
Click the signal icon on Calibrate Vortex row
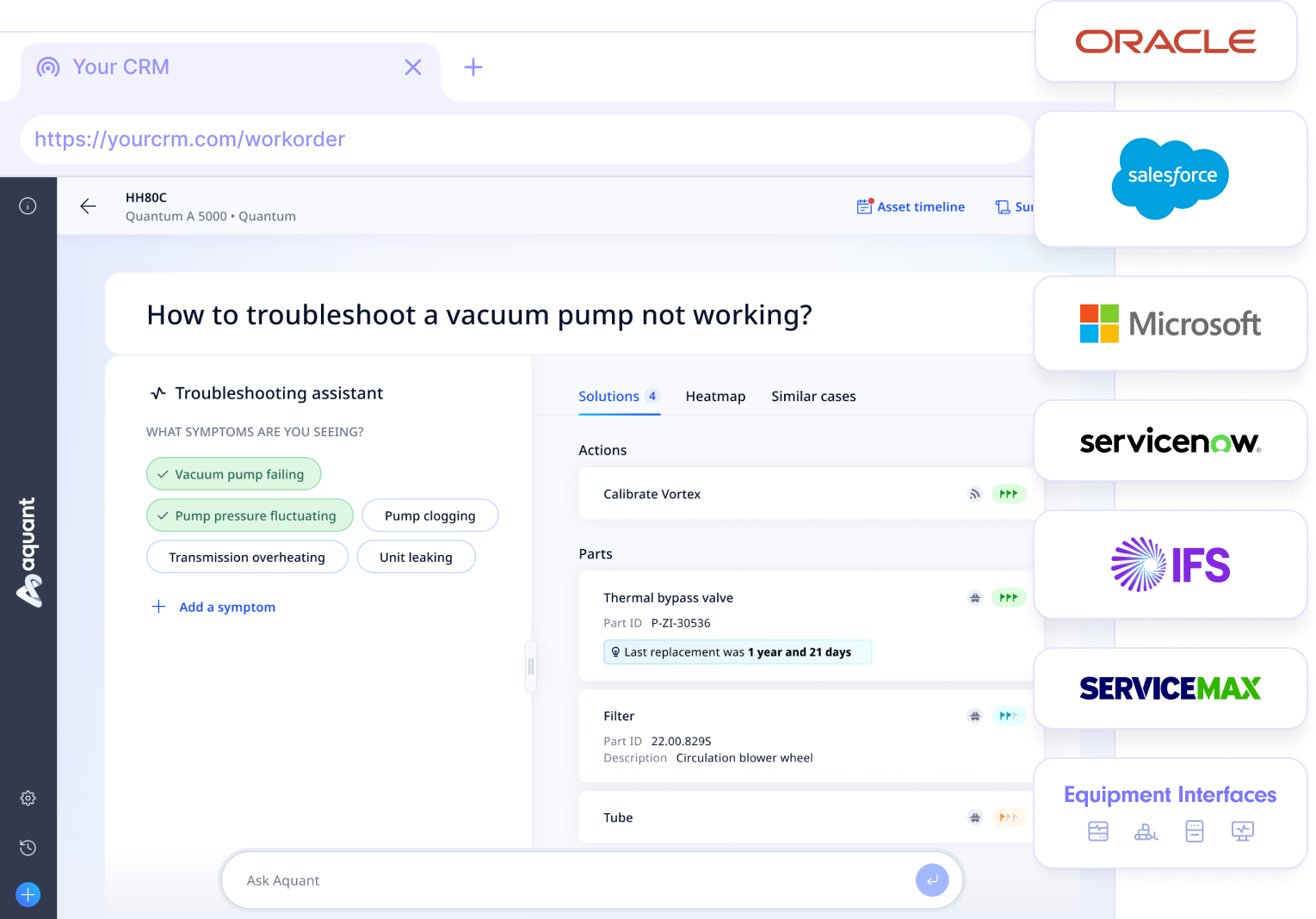click(x=974, y=494)
